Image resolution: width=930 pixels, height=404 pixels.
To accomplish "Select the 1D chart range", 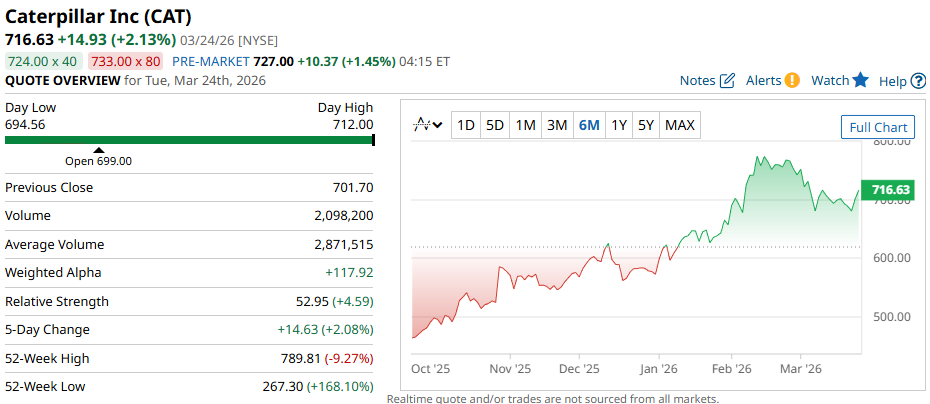I will pos(466,125).
